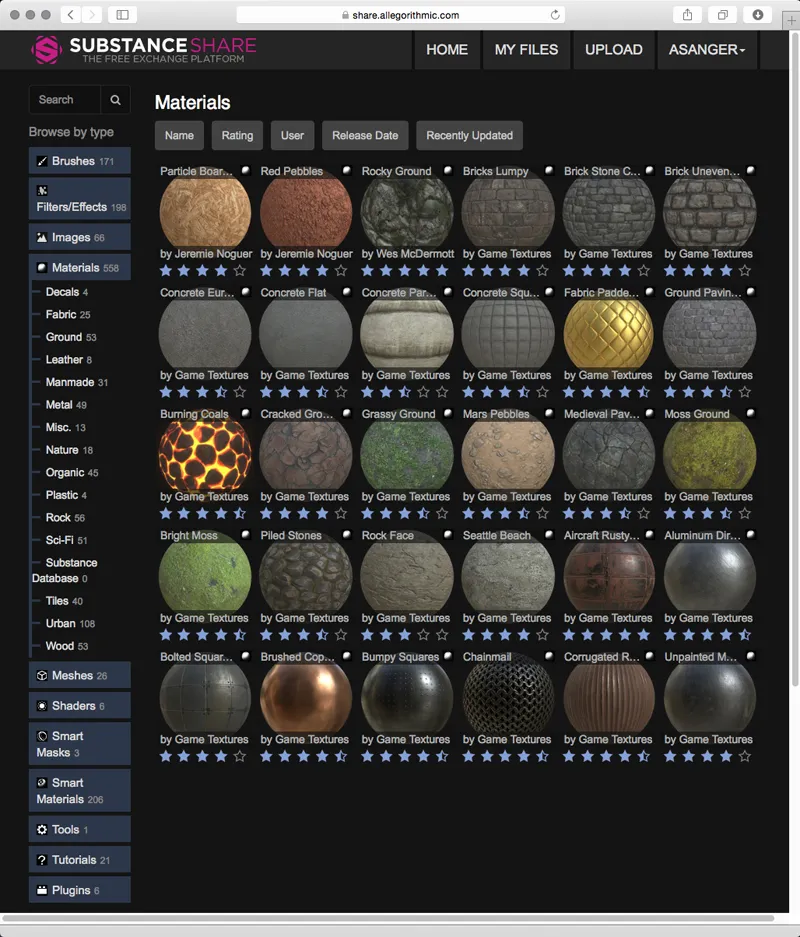Rate Unpainted Metal with the fifth star

pos(744,757)
